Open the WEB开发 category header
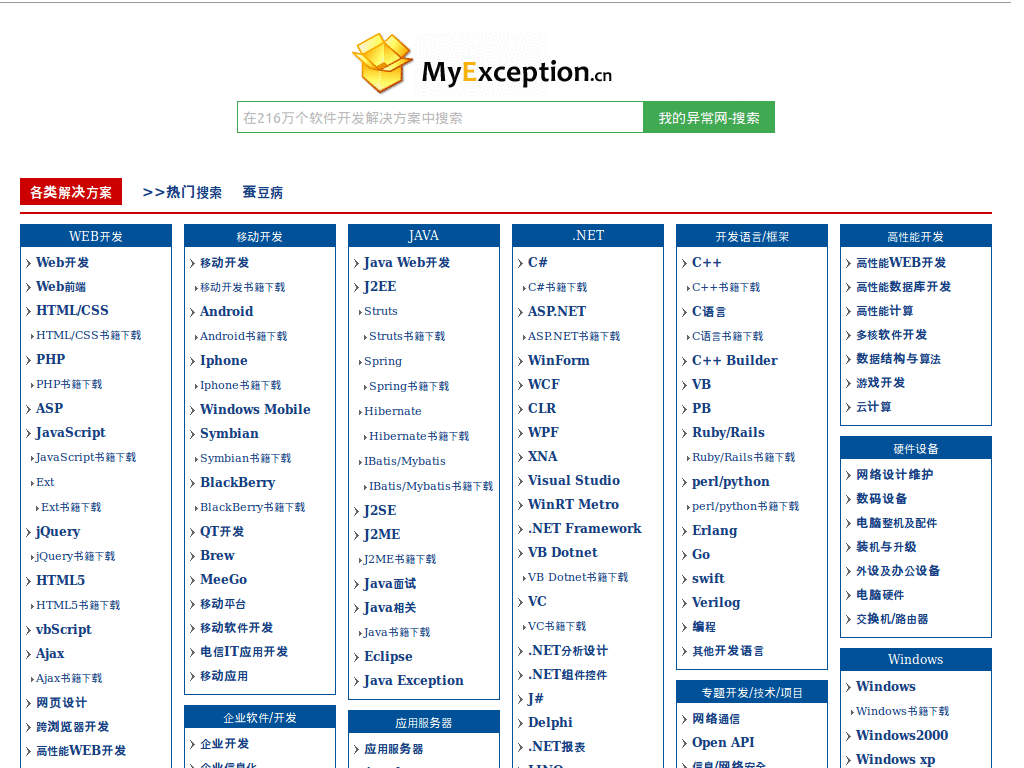This screenshot has width=1024, height=768. tap(96, 236)
